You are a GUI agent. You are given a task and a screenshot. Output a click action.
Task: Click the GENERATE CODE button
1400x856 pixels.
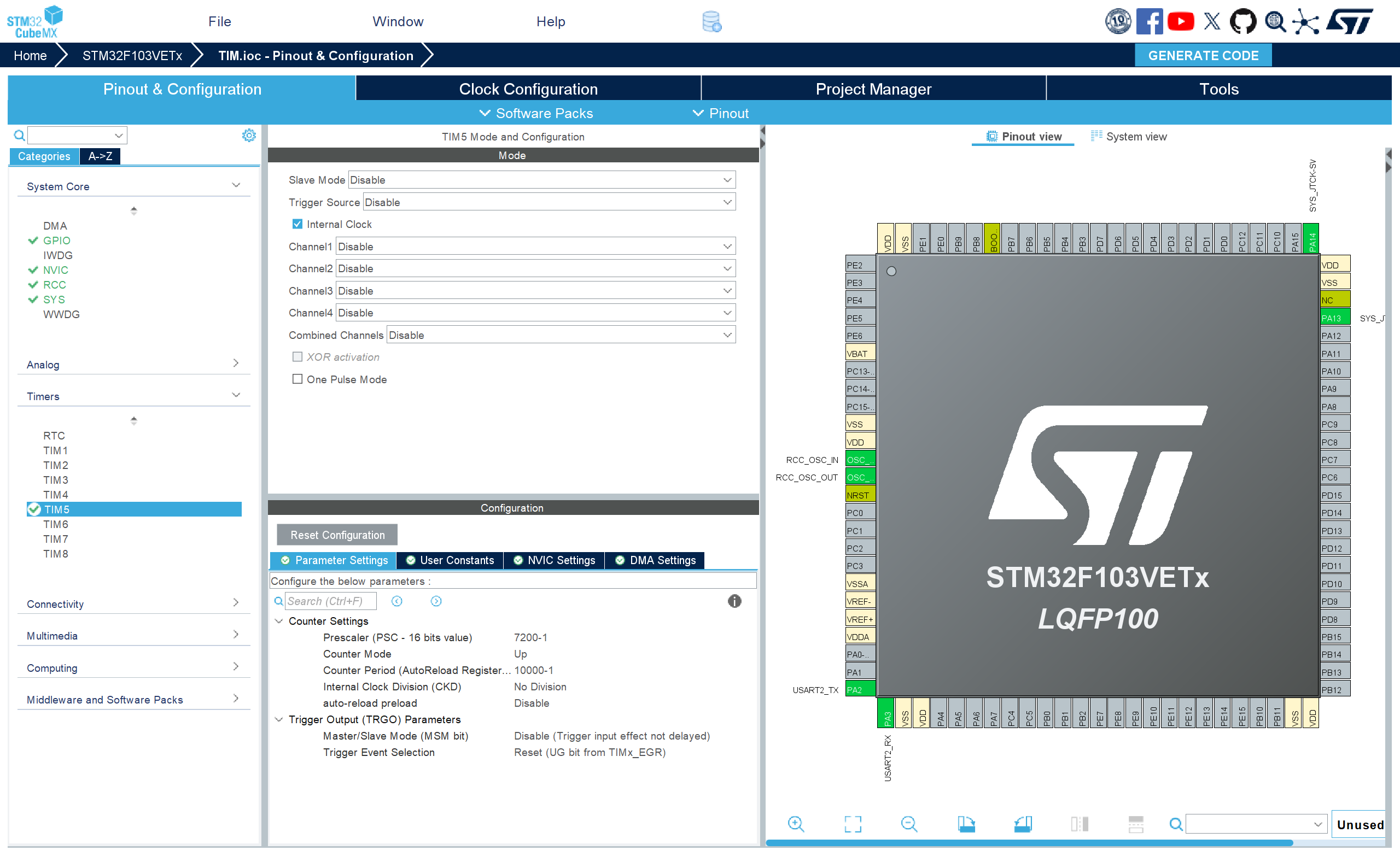point(1203,56)
